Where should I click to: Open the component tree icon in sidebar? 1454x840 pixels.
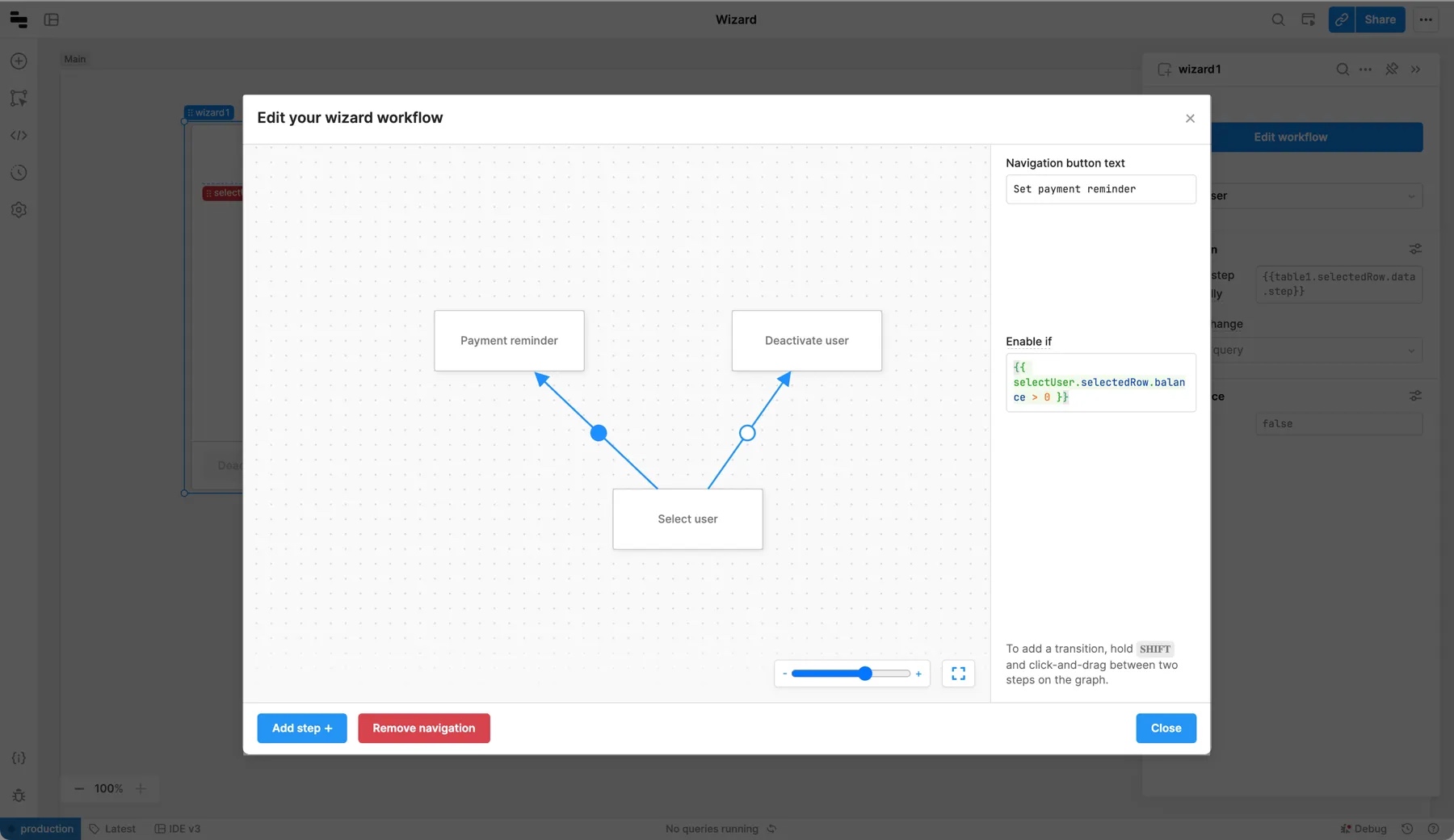[x=19, y=99]
